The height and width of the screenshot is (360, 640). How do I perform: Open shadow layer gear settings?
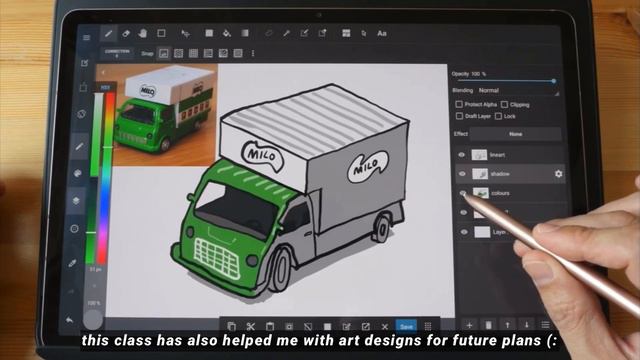coord(558,174)
